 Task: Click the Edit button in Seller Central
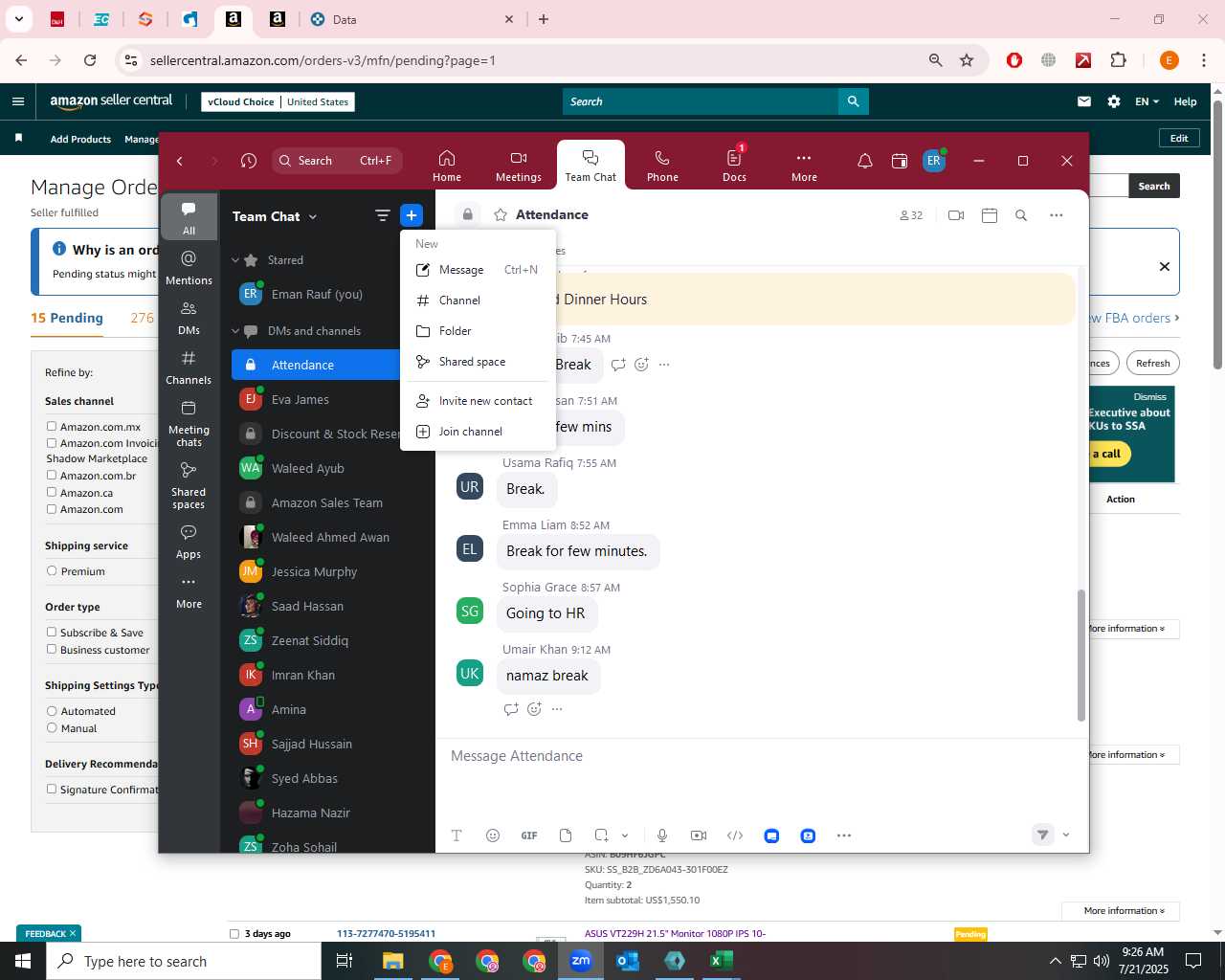(1179, 138)
